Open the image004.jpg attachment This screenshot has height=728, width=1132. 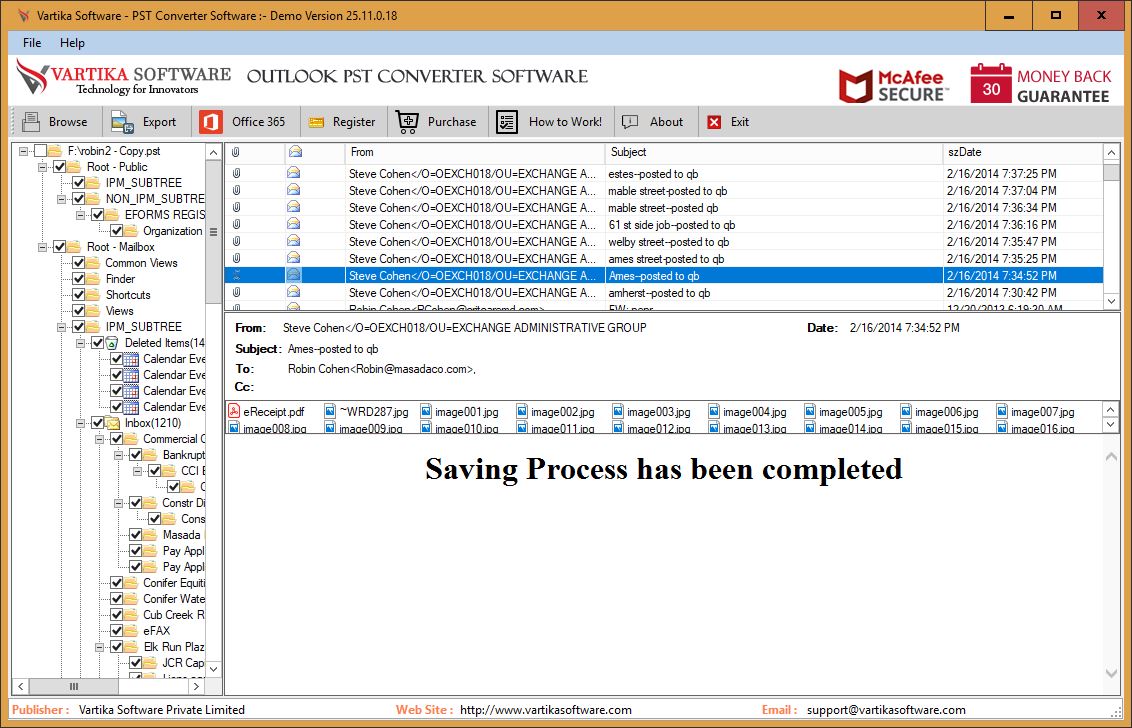[747, 412]
